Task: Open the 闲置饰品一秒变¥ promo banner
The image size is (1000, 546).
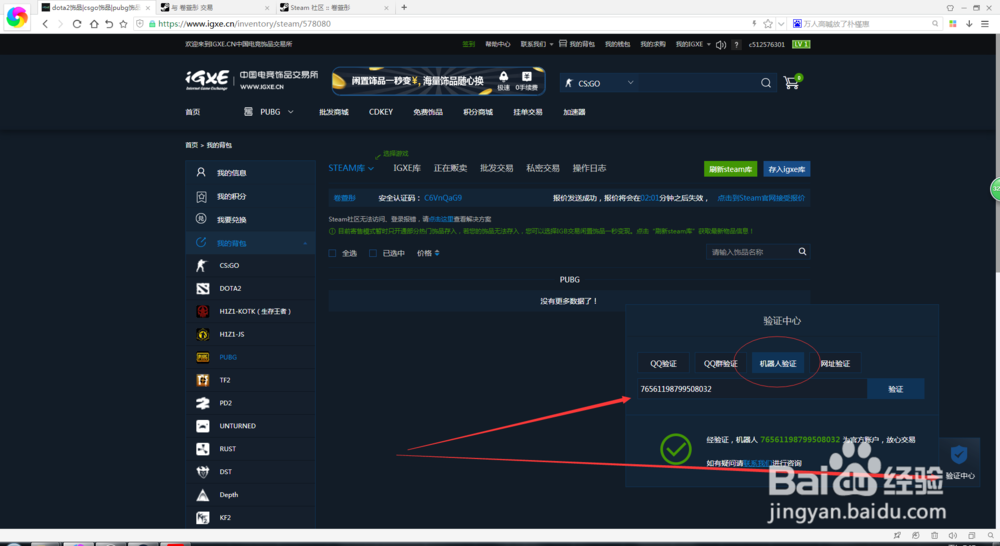Action: pos(439,81)
